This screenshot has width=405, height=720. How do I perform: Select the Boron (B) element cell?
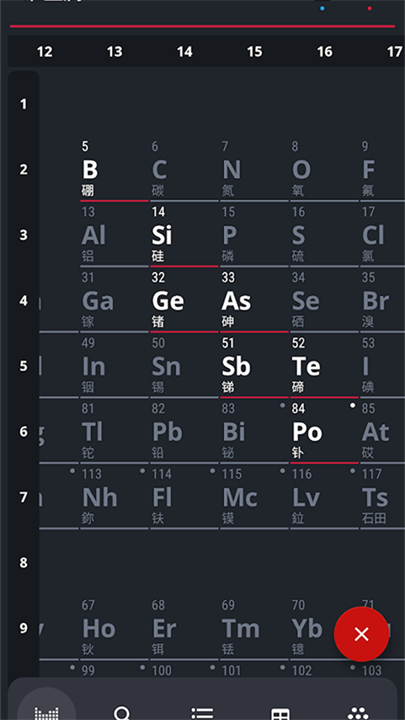(114, 169)
